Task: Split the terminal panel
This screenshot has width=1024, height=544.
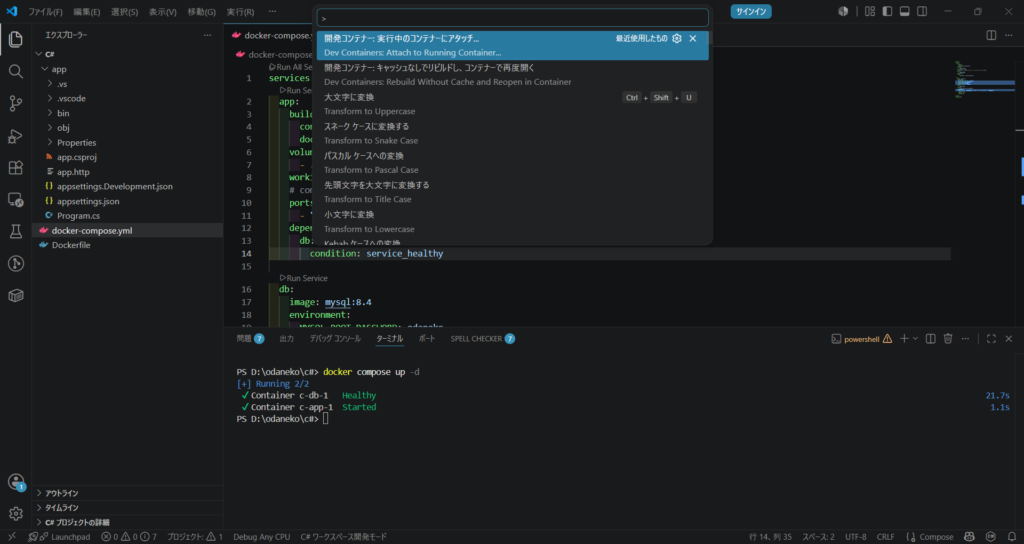Action: click(931, 338)
